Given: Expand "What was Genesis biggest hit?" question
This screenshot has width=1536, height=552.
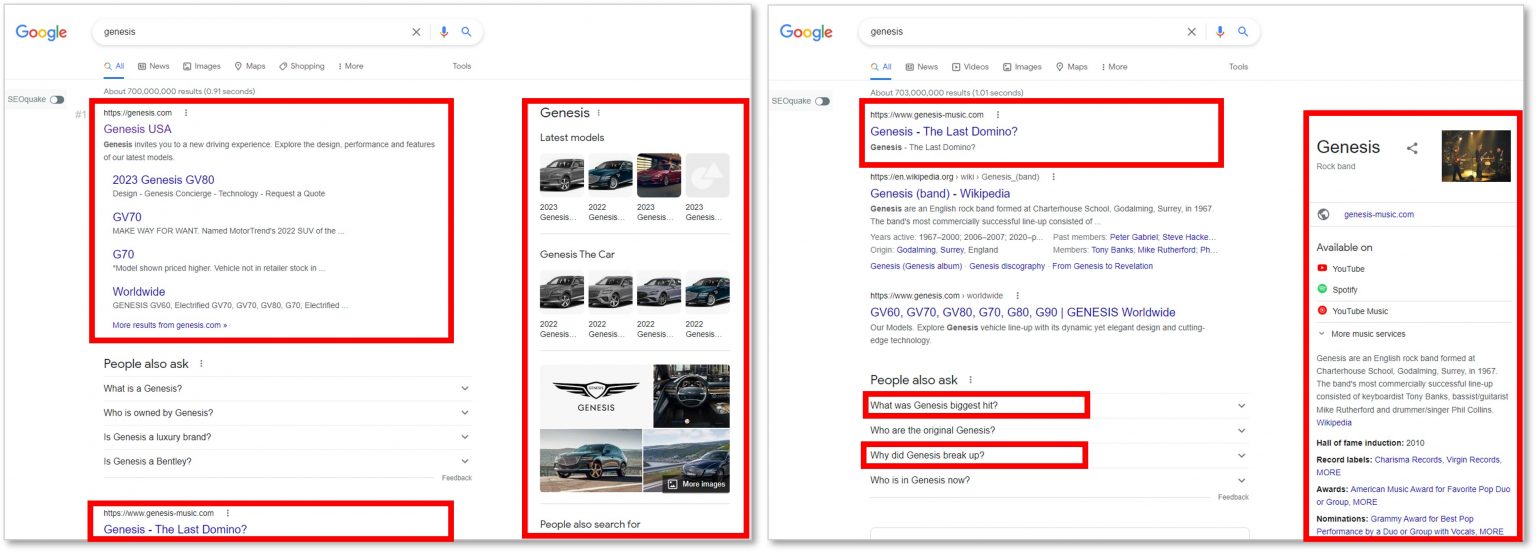Looking at the screenshot, I should [x=1059, y=405].
